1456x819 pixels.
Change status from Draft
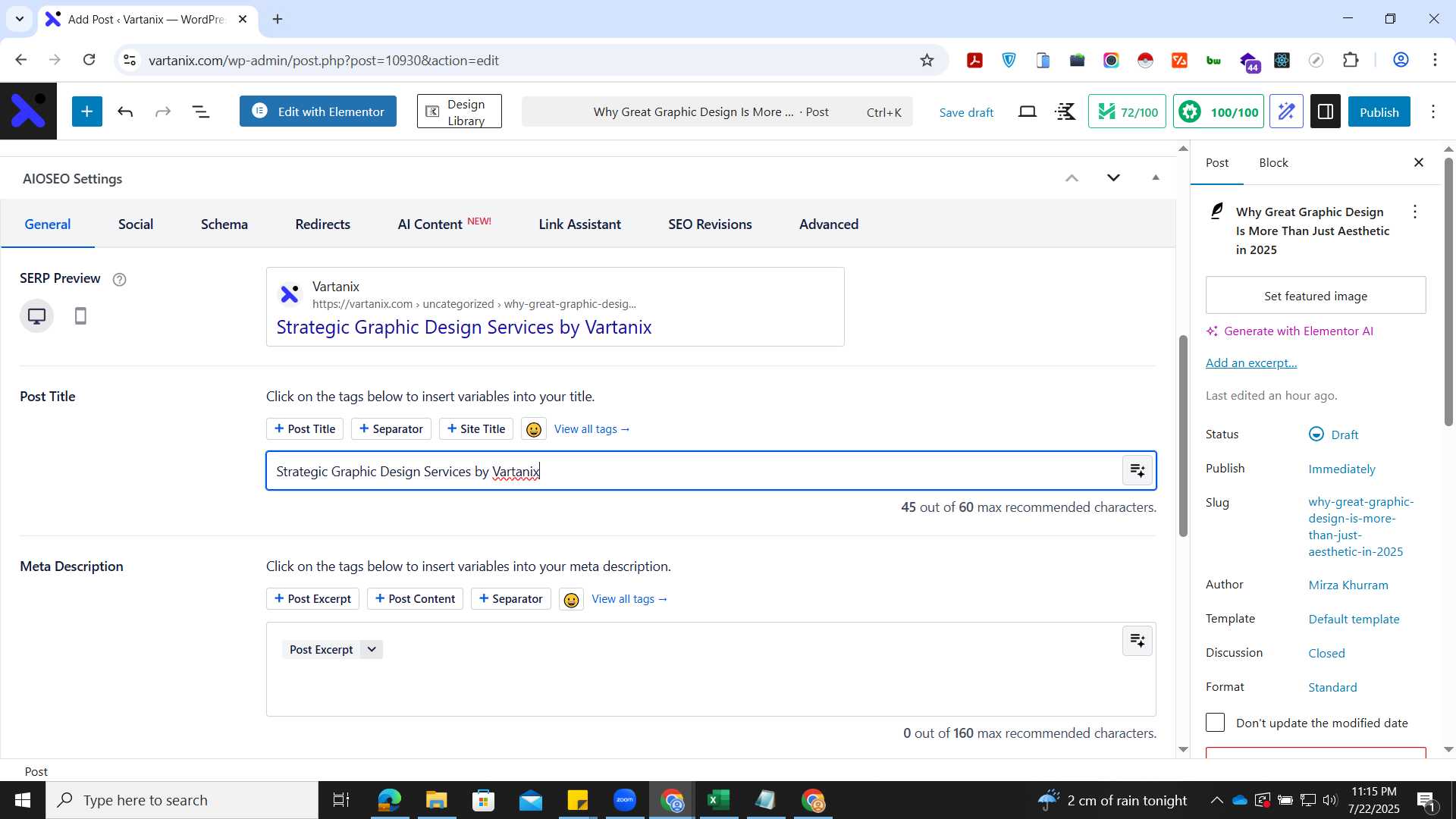pos(1334,435)
